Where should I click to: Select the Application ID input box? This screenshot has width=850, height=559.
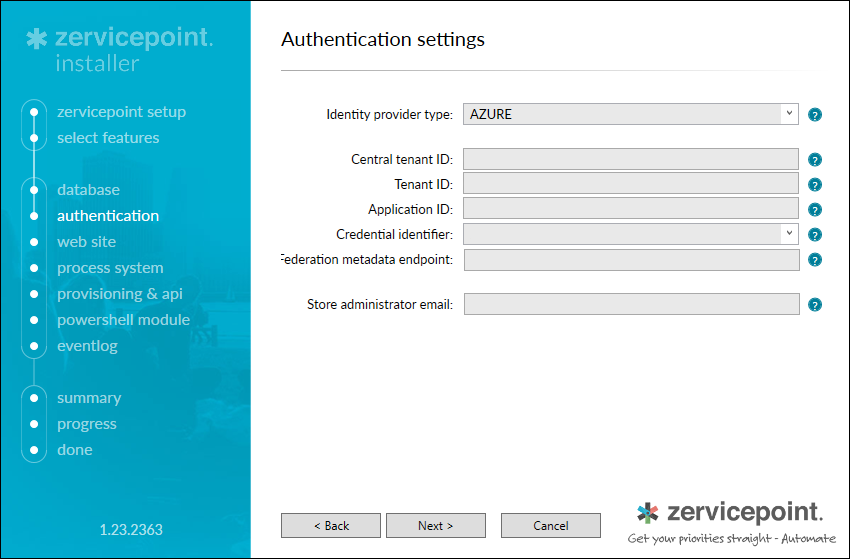tap(630, 209)
